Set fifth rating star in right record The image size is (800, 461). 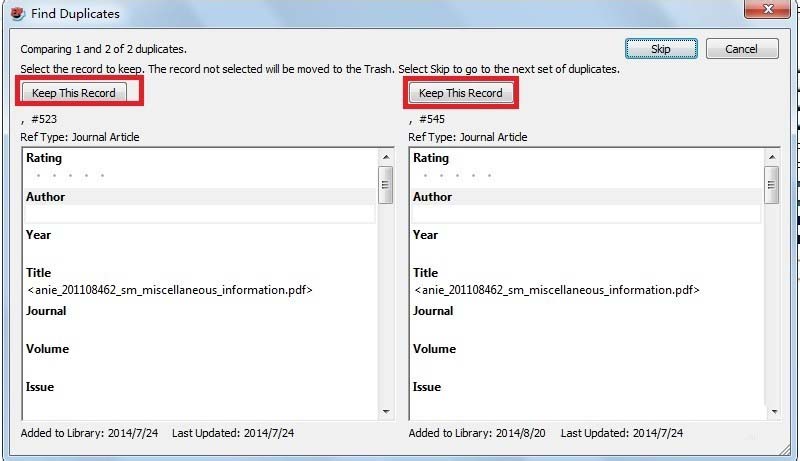[x=490, y=176]
